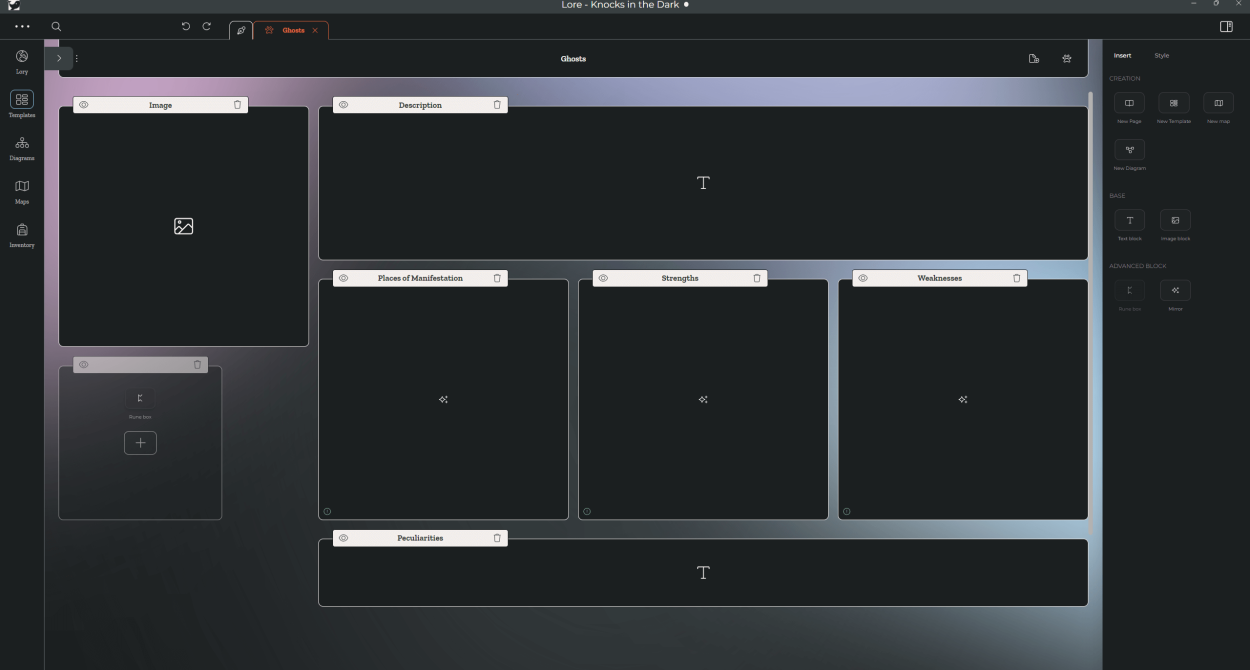The height and width of the screenshot is (670, 1250).
Task: Switch to the Style tab
Action: (1161, 56)
